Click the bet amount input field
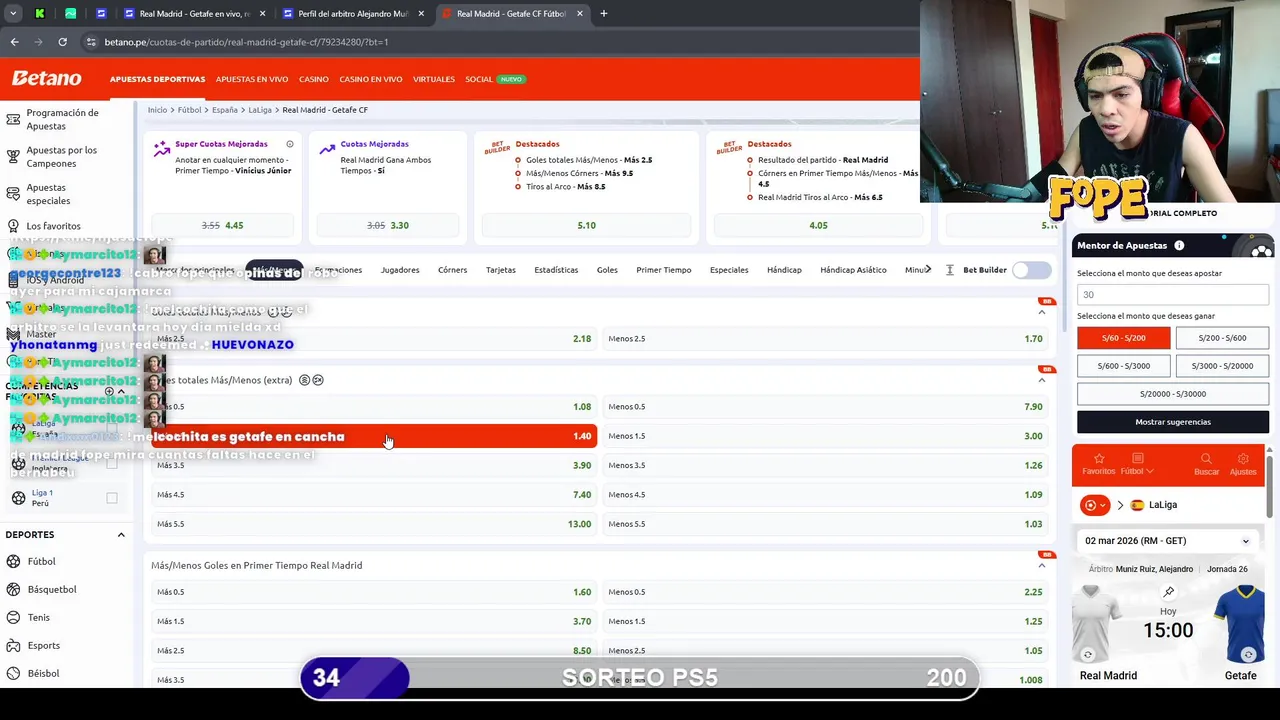Image resolution: width=1280 pixels, height=720 pixels. point(1173,295)
